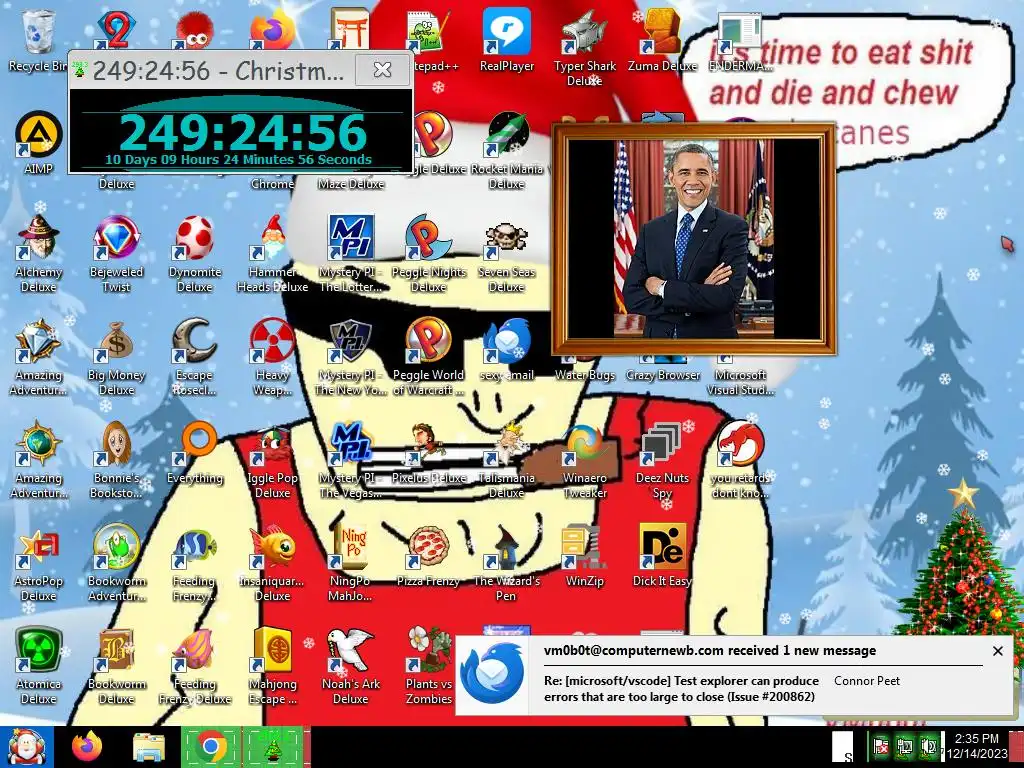Launch AIMP from the desktop
Screen dimensions: 1024x768
coord(38,144)
